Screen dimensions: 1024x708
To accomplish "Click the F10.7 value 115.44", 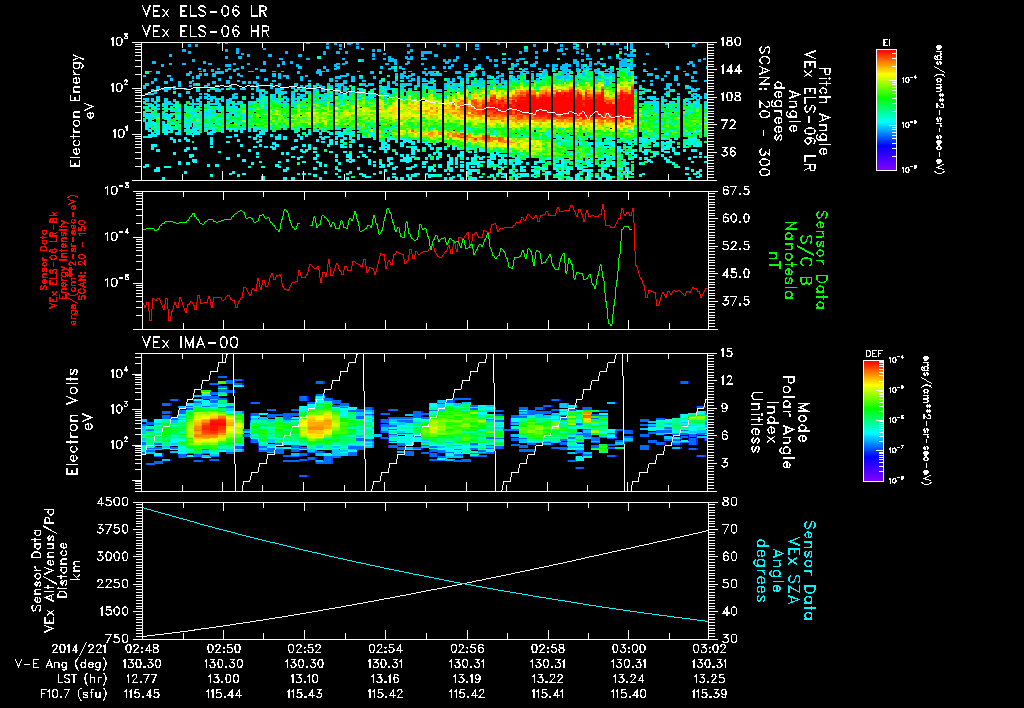I will click(223, 694).
